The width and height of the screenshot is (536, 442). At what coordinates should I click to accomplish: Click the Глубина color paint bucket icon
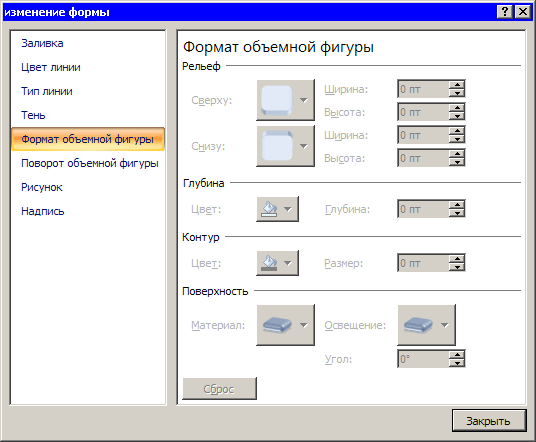click(269, 209)
